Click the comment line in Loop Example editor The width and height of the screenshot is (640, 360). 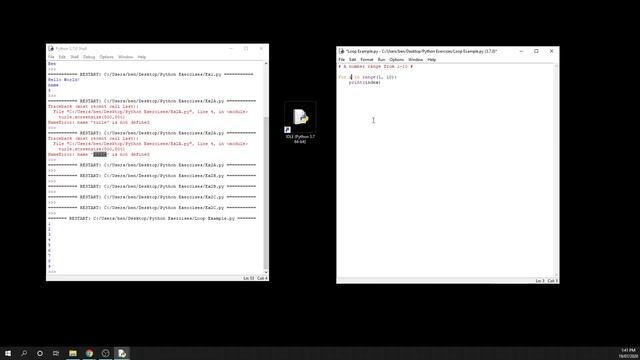coord(376,67)
